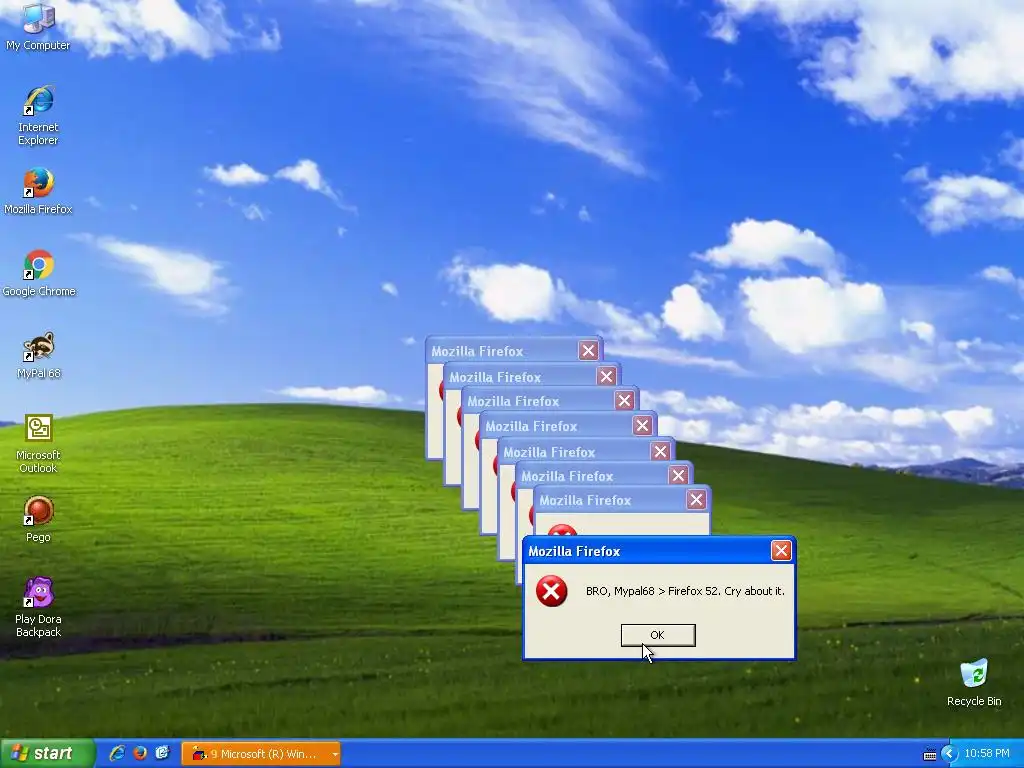Click the 9 Microsoft (R) Win... taskbar group

coord(261,754)
